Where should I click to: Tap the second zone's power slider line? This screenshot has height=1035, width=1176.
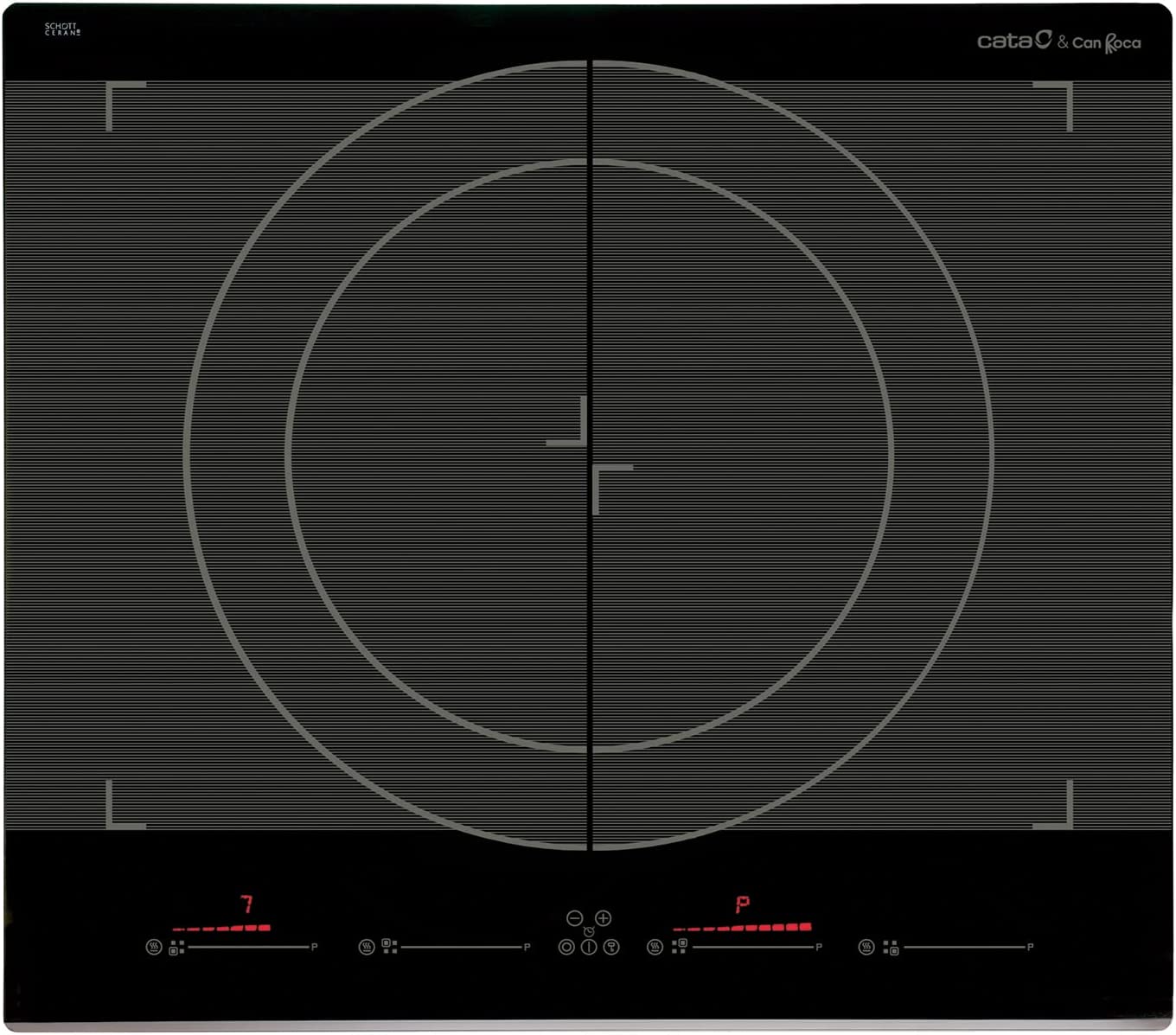click(461, 947)
